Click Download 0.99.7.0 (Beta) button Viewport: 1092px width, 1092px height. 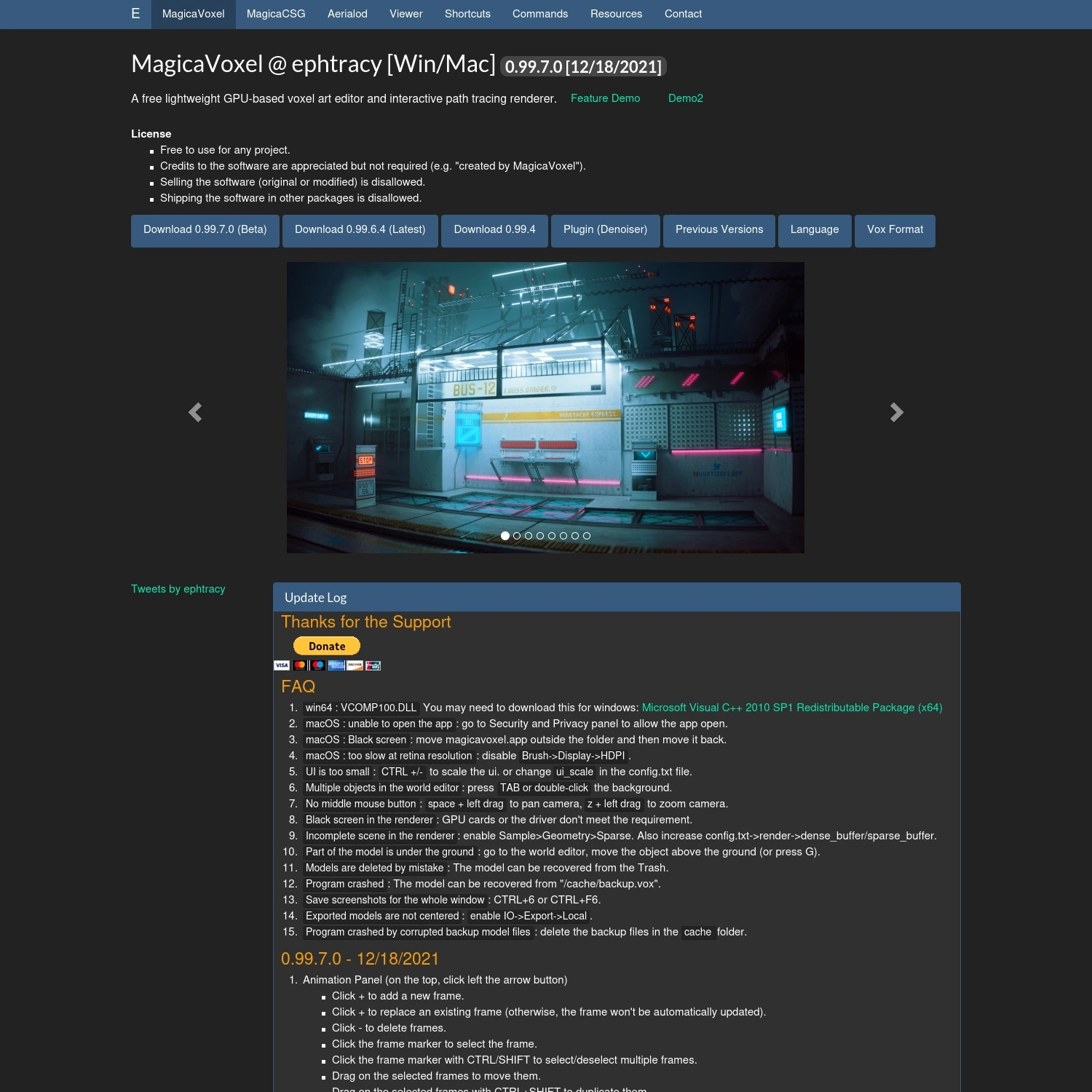(x=205, y=231)
